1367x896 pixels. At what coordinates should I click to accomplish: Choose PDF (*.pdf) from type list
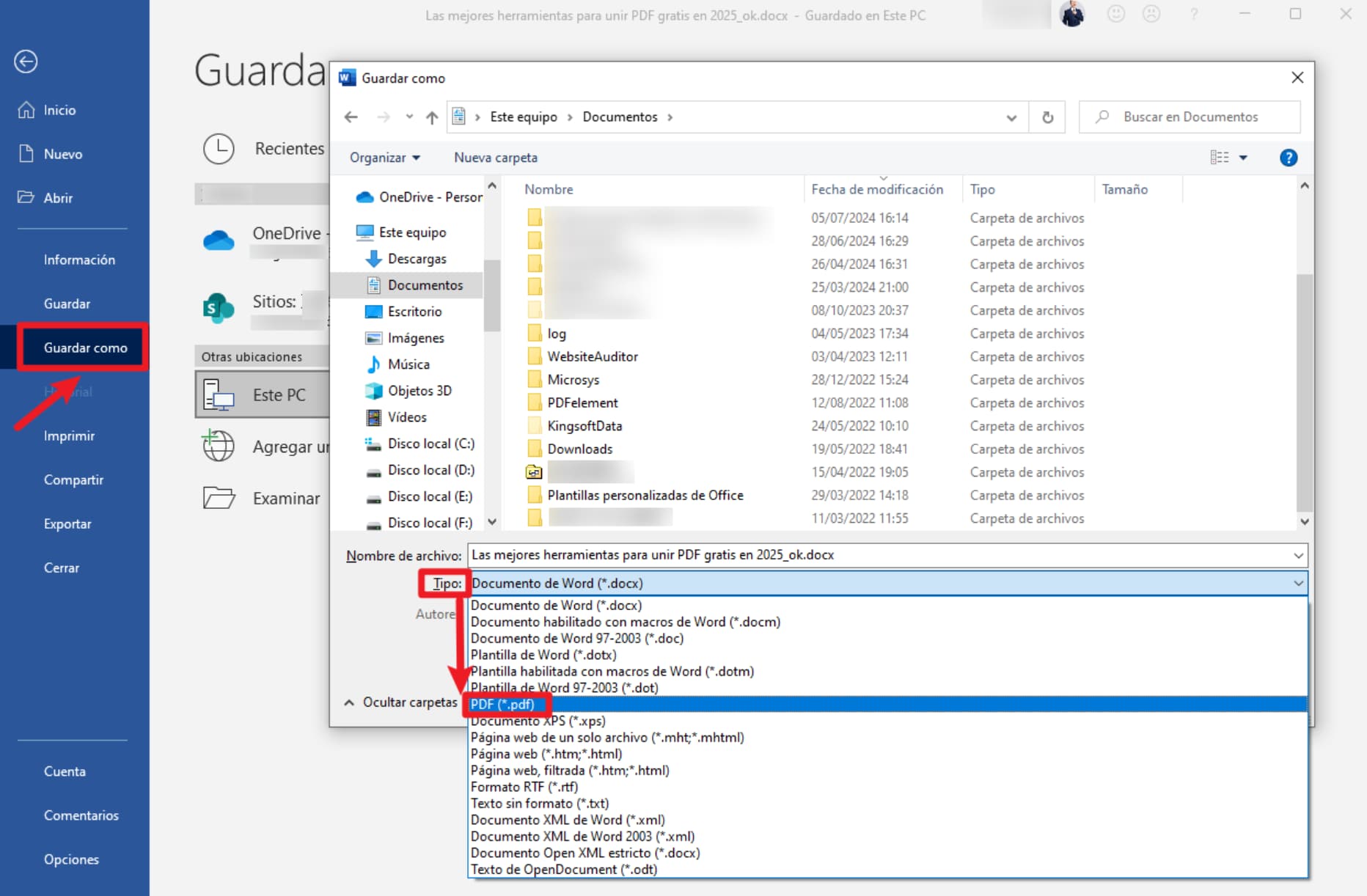click(x=887, y=705)
